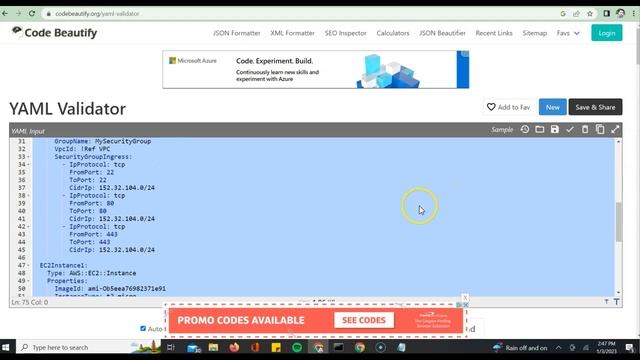Viewport: 640px width, 360px height.
Task: Collapse EC2Instance1 fold at line 47
Action: point(28,266)
